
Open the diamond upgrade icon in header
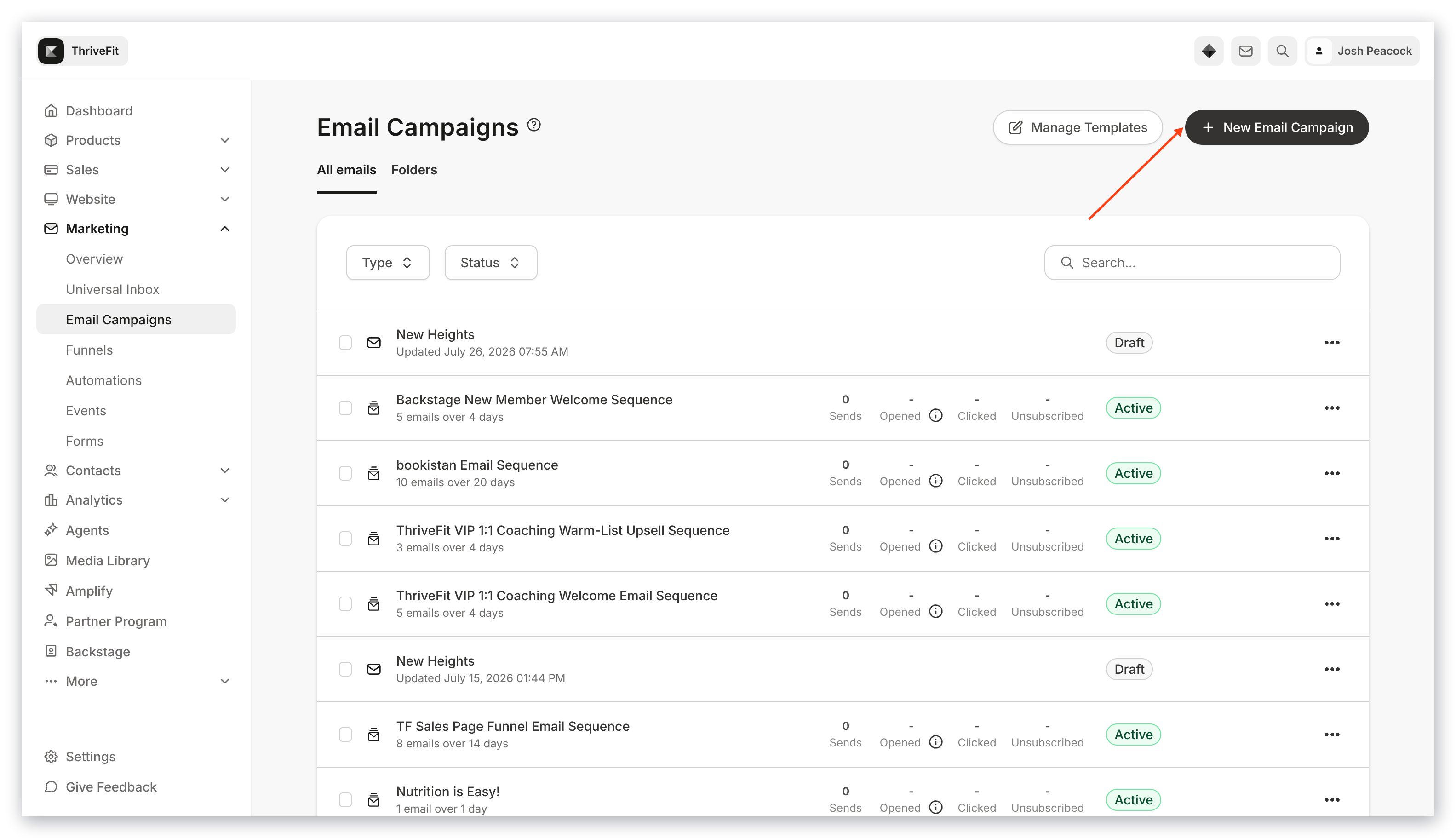(x=1209, y=51)
